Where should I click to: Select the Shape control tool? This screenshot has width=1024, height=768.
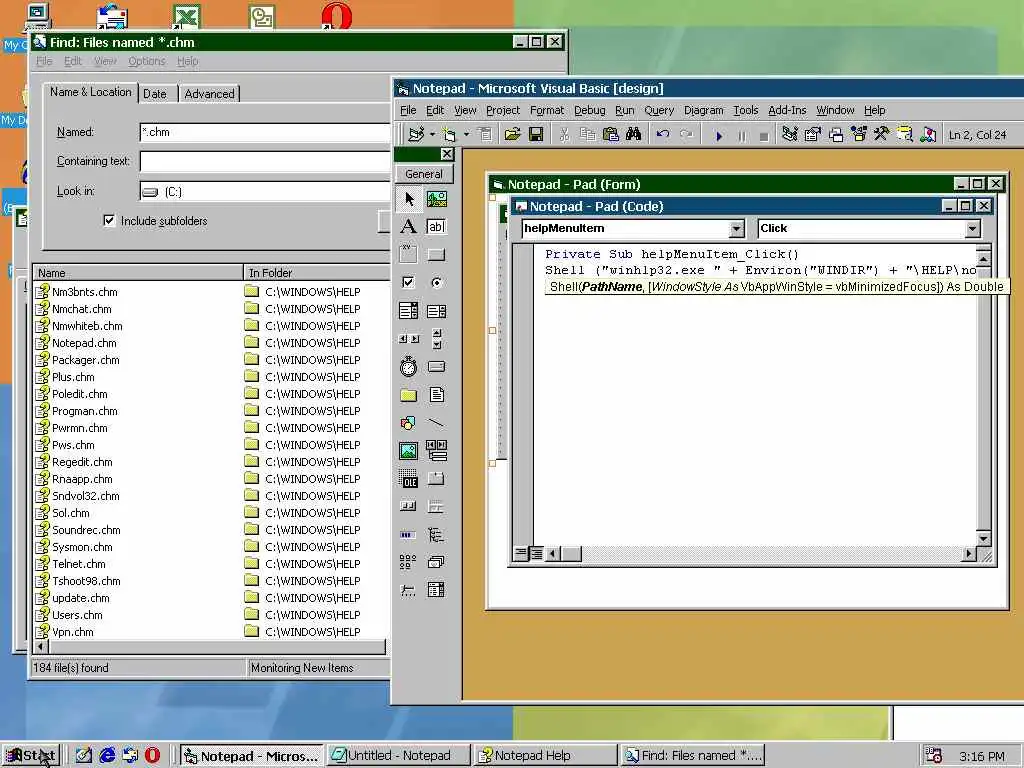409,423
